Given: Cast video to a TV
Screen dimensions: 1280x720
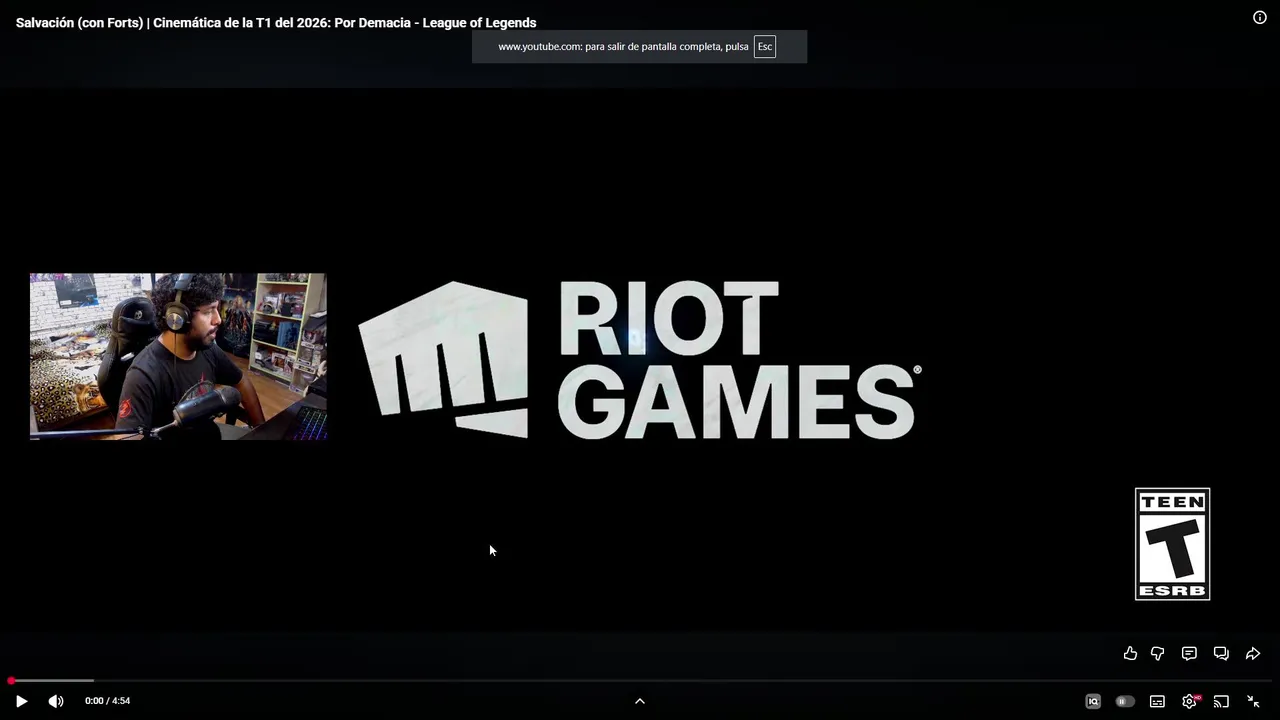Looking at the screenshot, I should [1221, 701].
